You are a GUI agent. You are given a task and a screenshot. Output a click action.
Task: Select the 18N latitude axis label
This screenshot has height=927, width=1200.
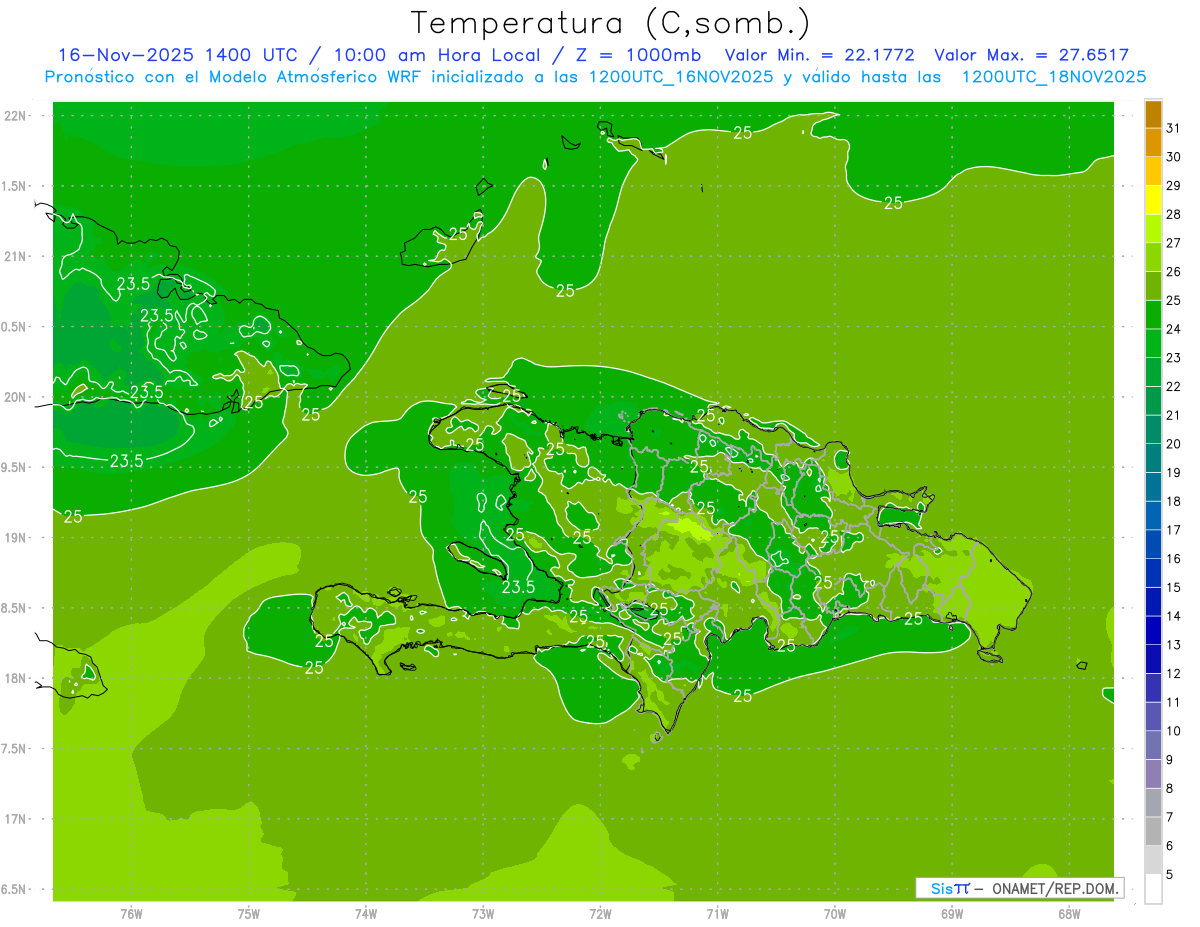tap(15, 678)
